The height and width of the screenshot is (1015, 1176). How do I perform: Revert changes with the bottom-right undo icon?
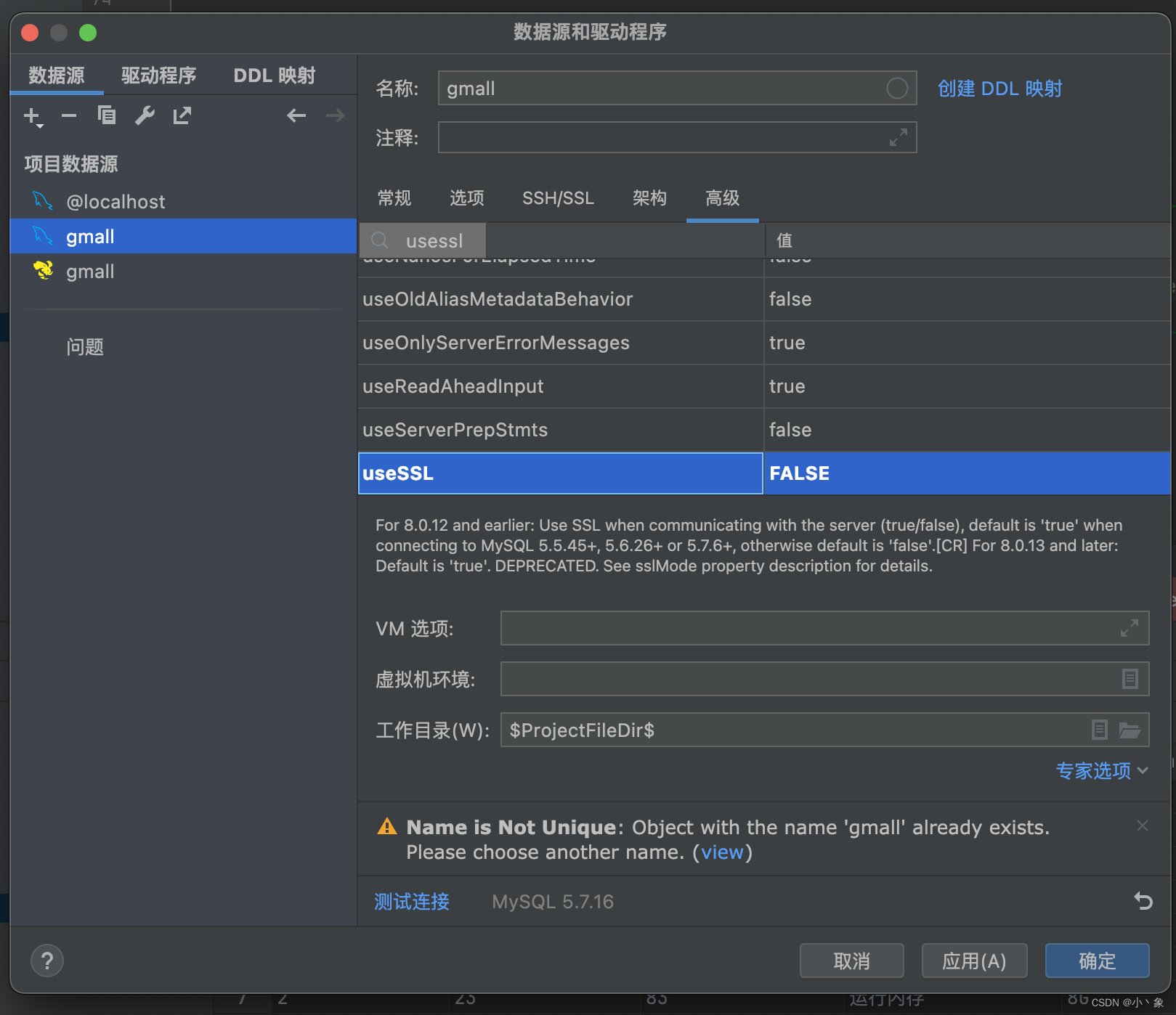[x=1143, y=901]
